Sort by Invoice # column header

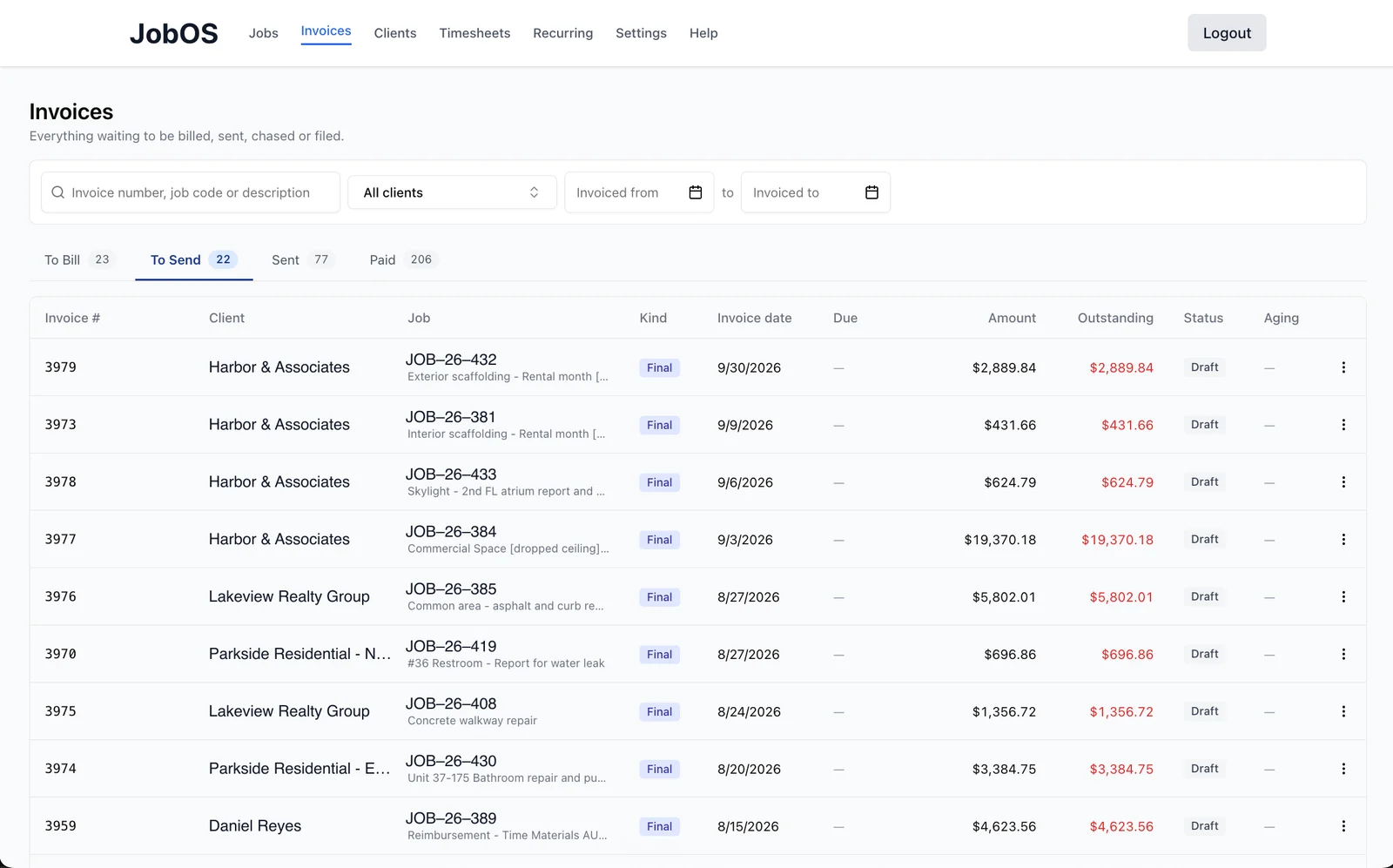(72, 318)
